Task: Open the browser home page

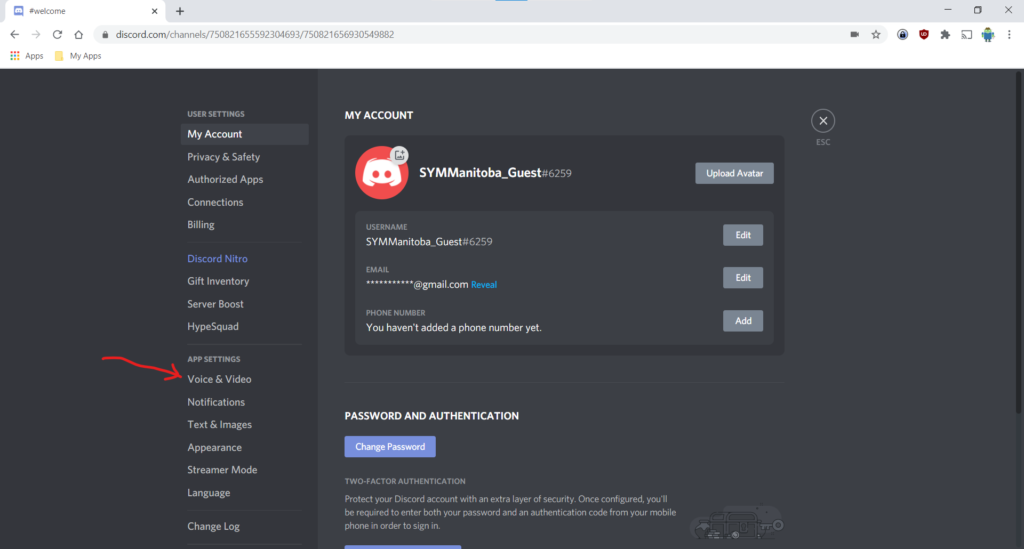Action: [x=78, y=35]
